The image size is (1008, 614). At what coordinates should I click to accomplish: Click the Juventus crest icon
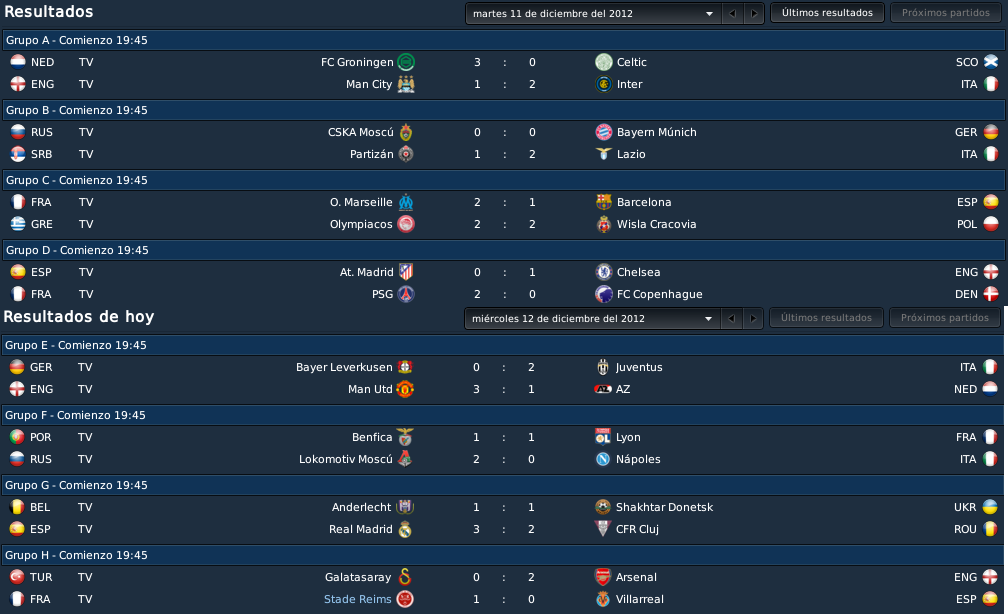pyautogui.click(x=602, y=367)
